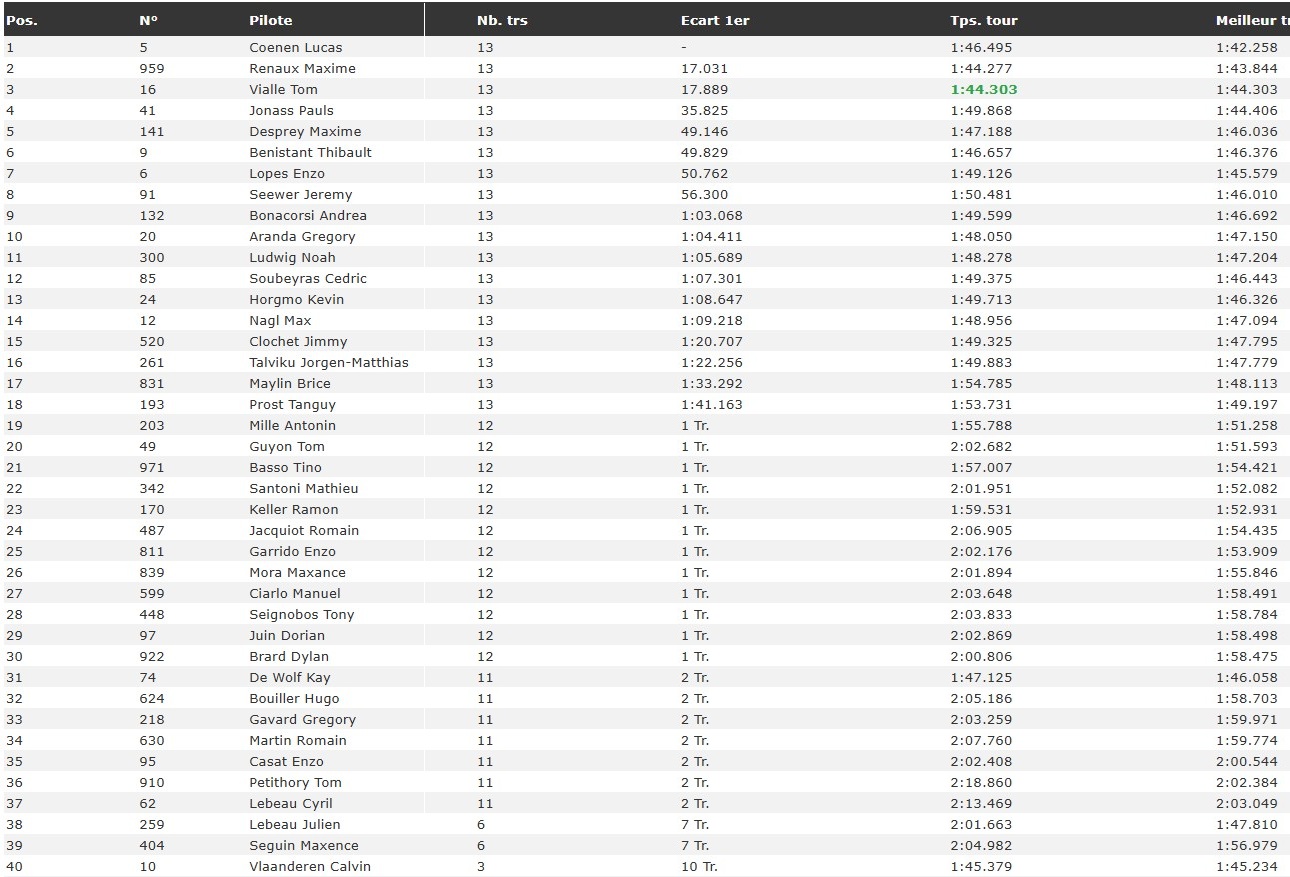Click rider Vlaanderen Calvin in last row

pos(310,867)
